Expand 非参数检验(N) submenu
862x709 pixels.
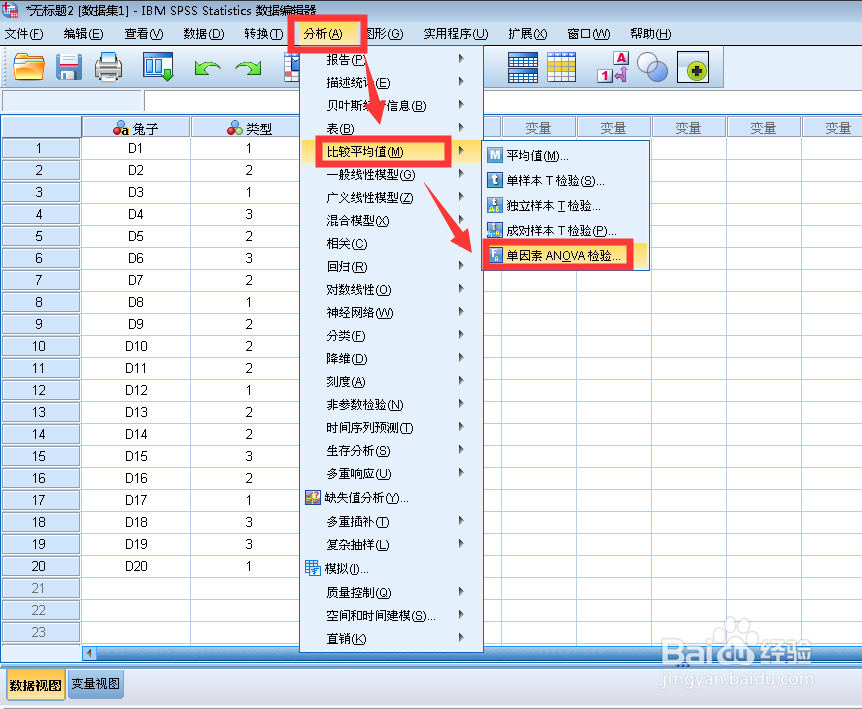pos(391,405)
